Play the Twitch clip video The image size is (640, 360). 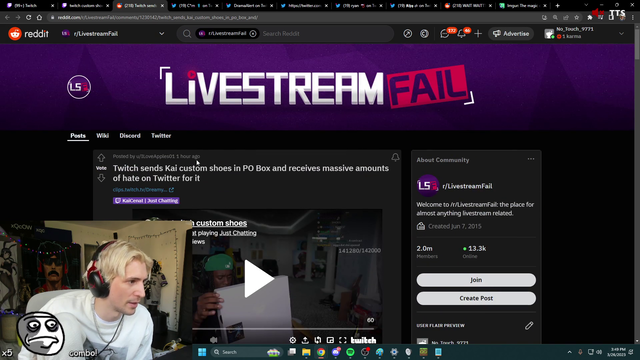coord(259,279)
